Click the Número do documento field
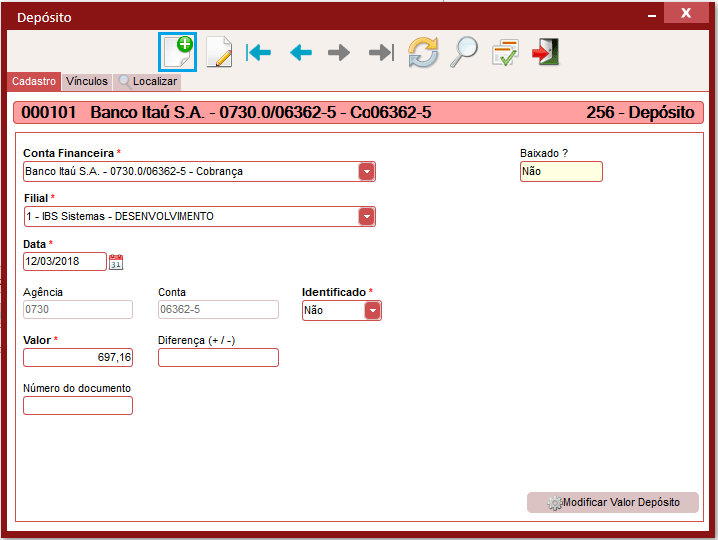718x540 pixels. [x=78, y=405]
